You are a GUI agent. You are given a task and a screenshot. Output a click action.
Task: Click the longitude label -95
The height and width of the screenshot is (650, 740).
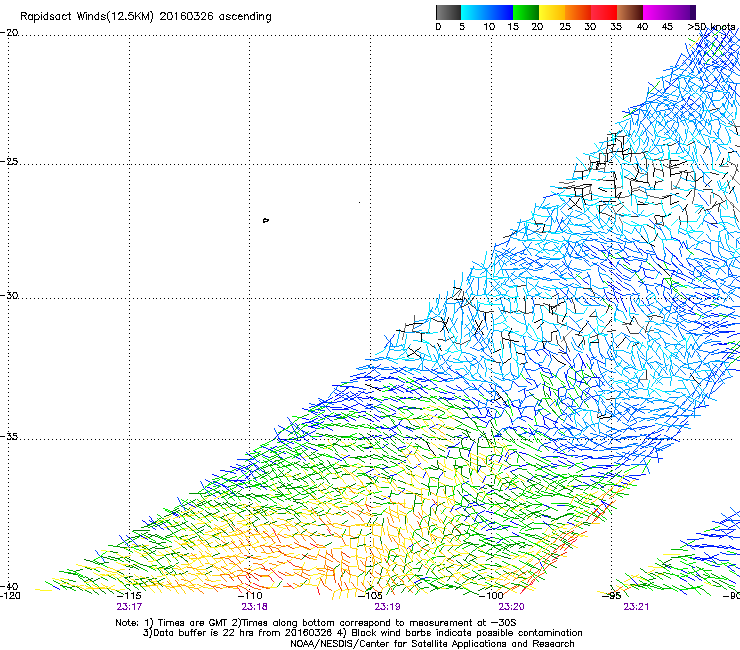pos(612,596)
